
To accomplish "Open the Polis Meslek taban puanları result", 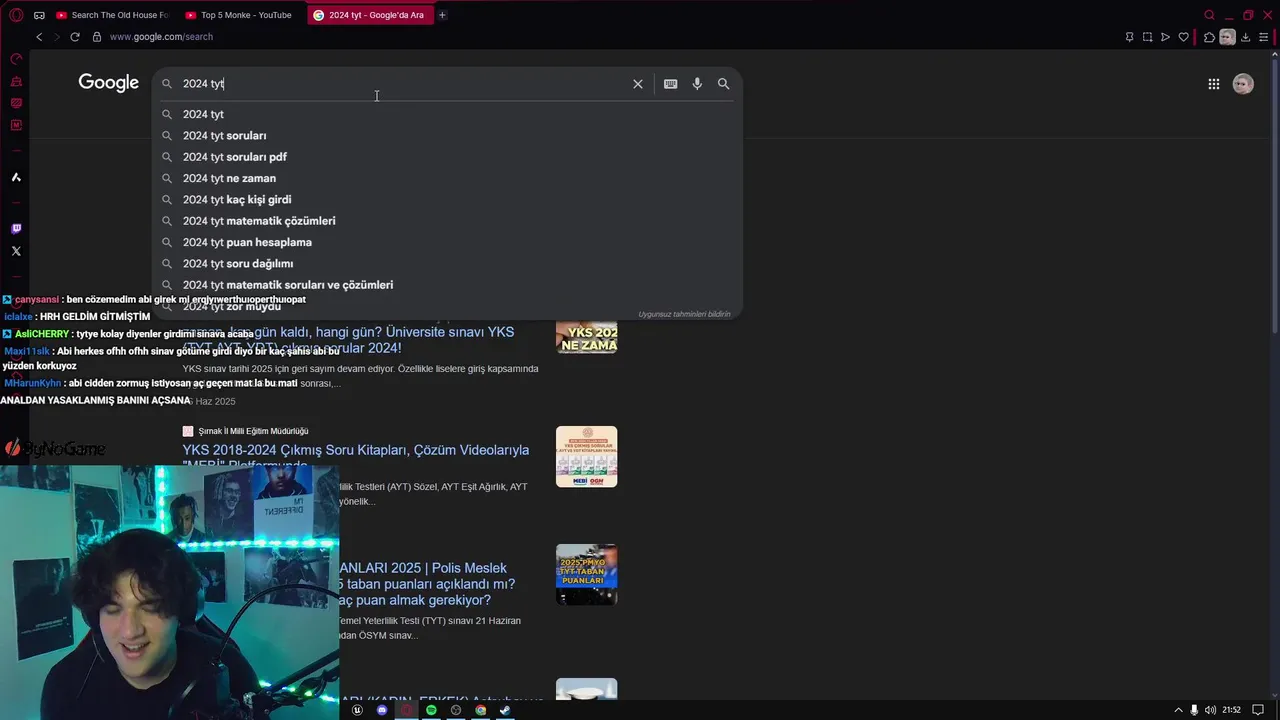I will click(x=427, y=584).
